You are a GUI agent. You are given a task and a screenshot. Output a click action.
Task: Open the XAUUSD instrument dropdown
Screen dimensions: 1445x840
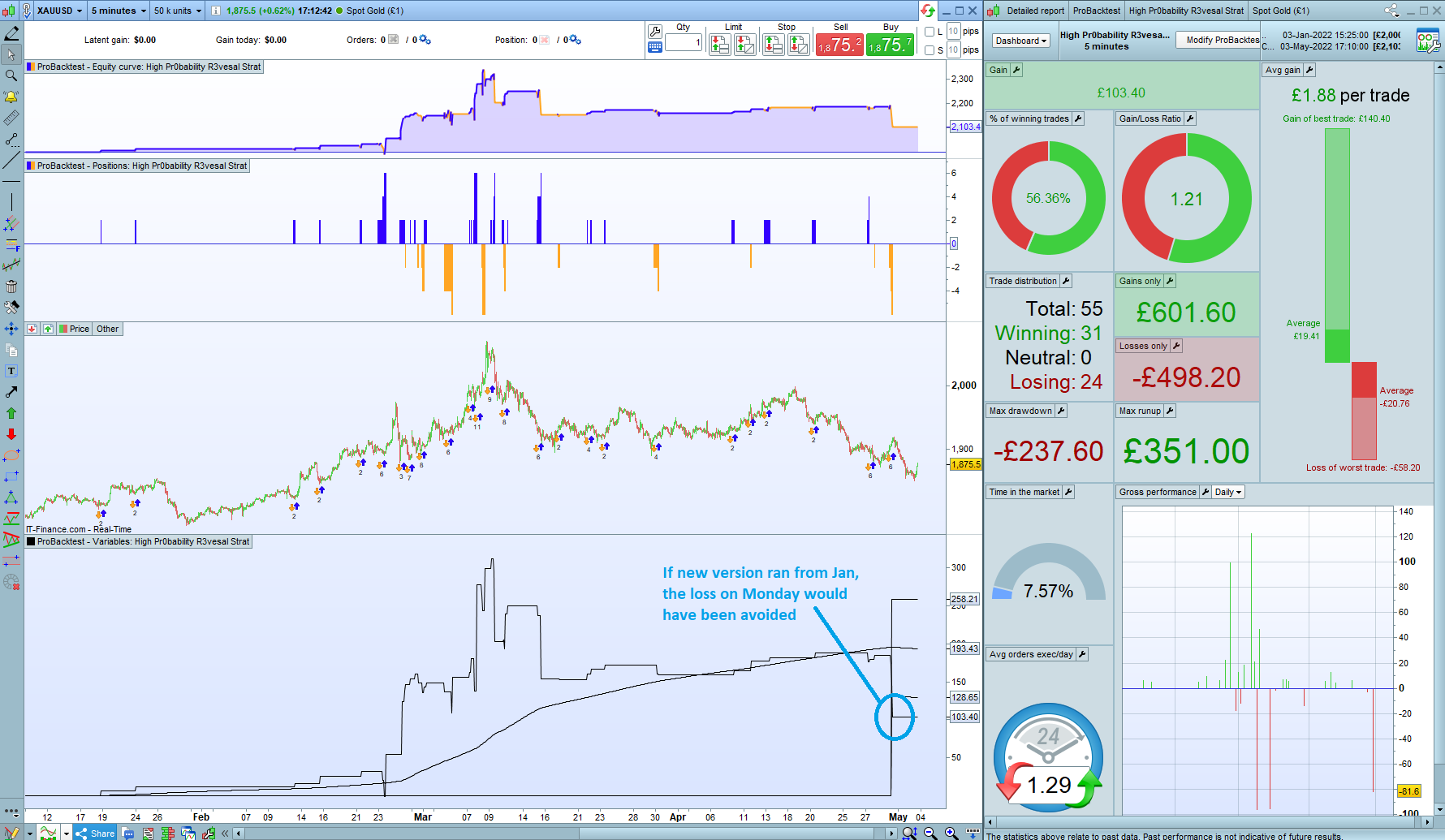59,11
